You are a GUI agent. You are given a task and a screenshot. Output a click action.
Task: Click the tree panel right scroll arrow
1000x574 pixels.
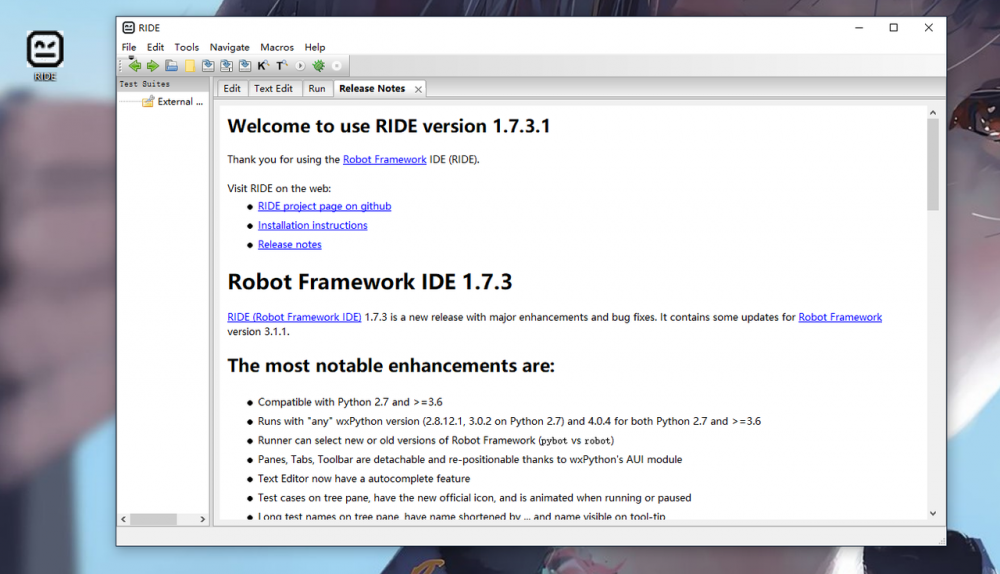pos(203,519)
